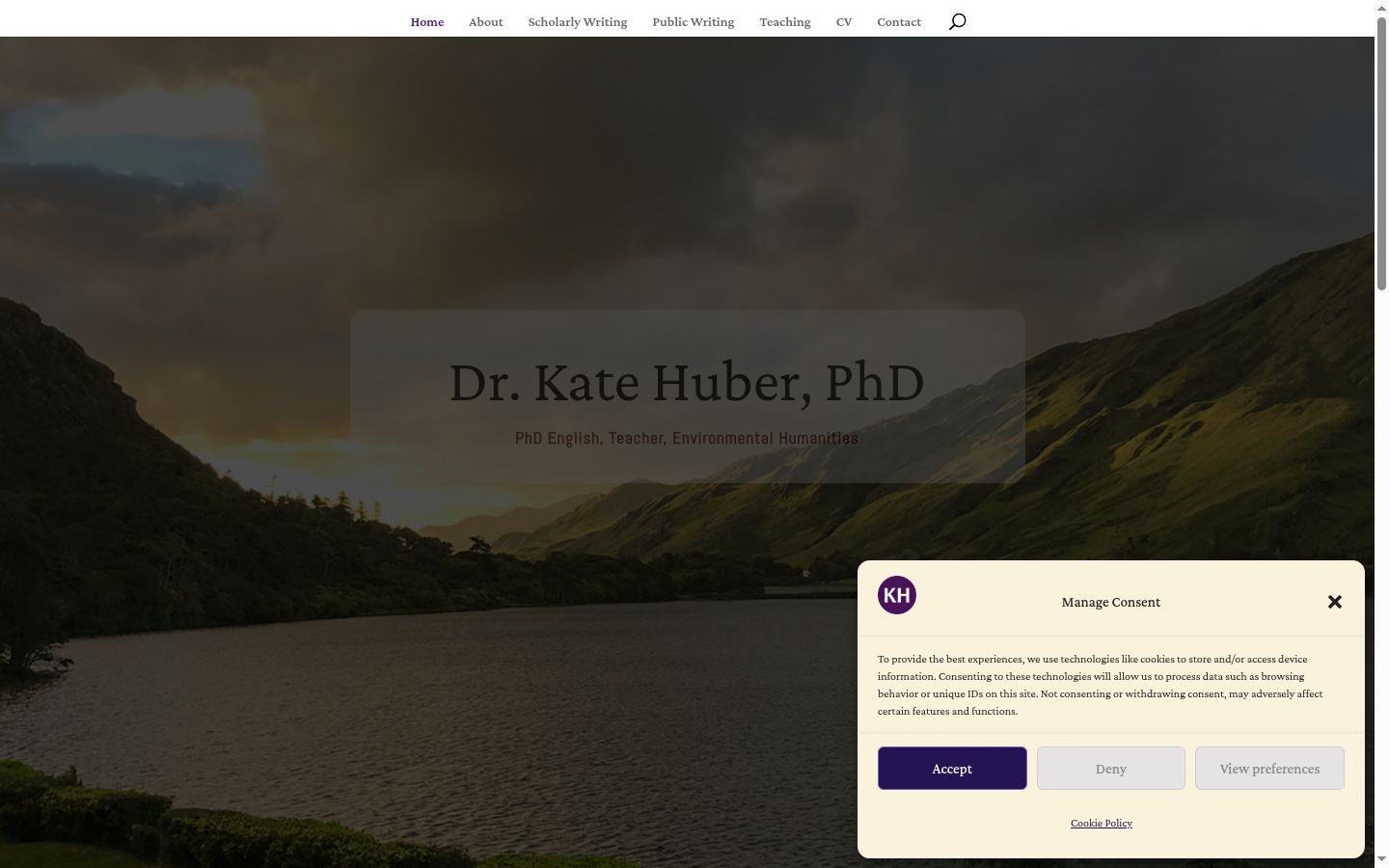
Task: Click the page vertical scrollbar thumb
Action: (1381, 152)
